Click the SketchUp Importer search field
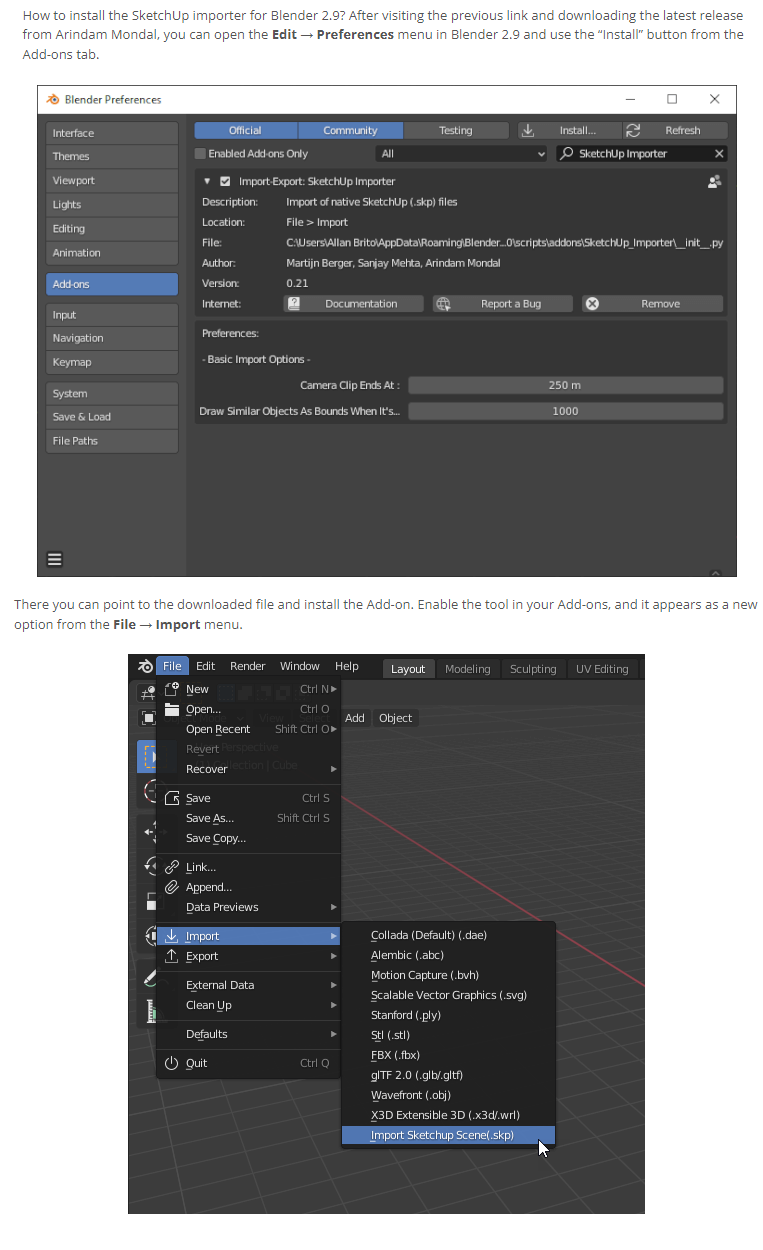This screenshot has height=1250, width=763. point(641,154)
